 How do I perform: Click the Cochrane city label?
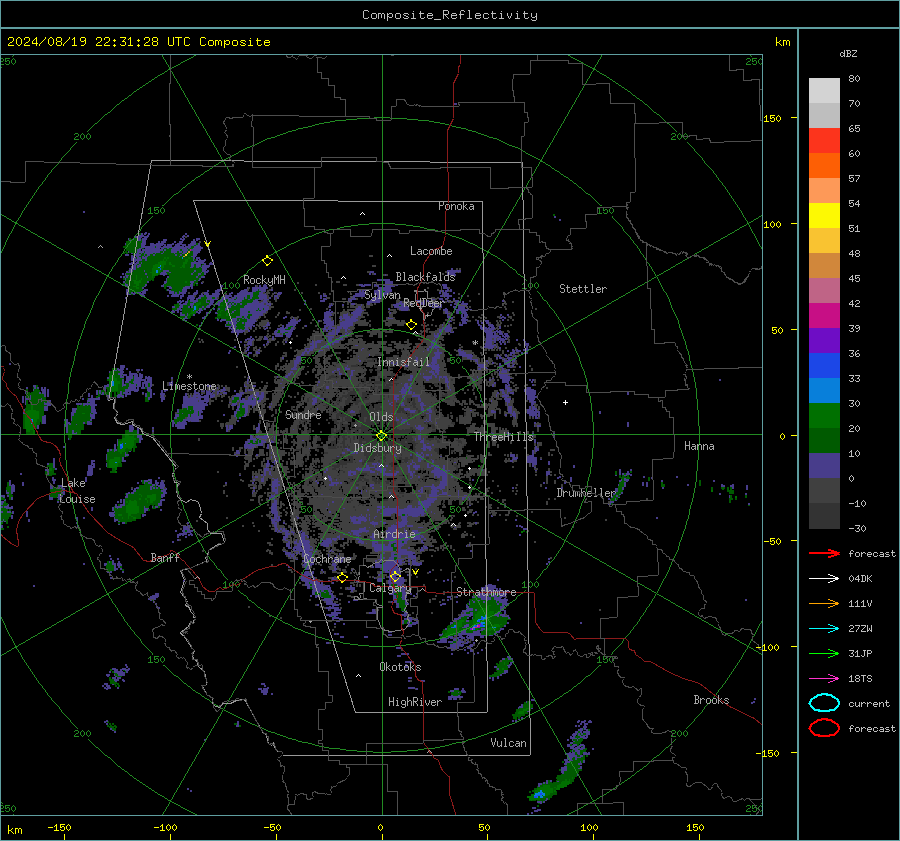pyautogui.click(x=327, y=559)
